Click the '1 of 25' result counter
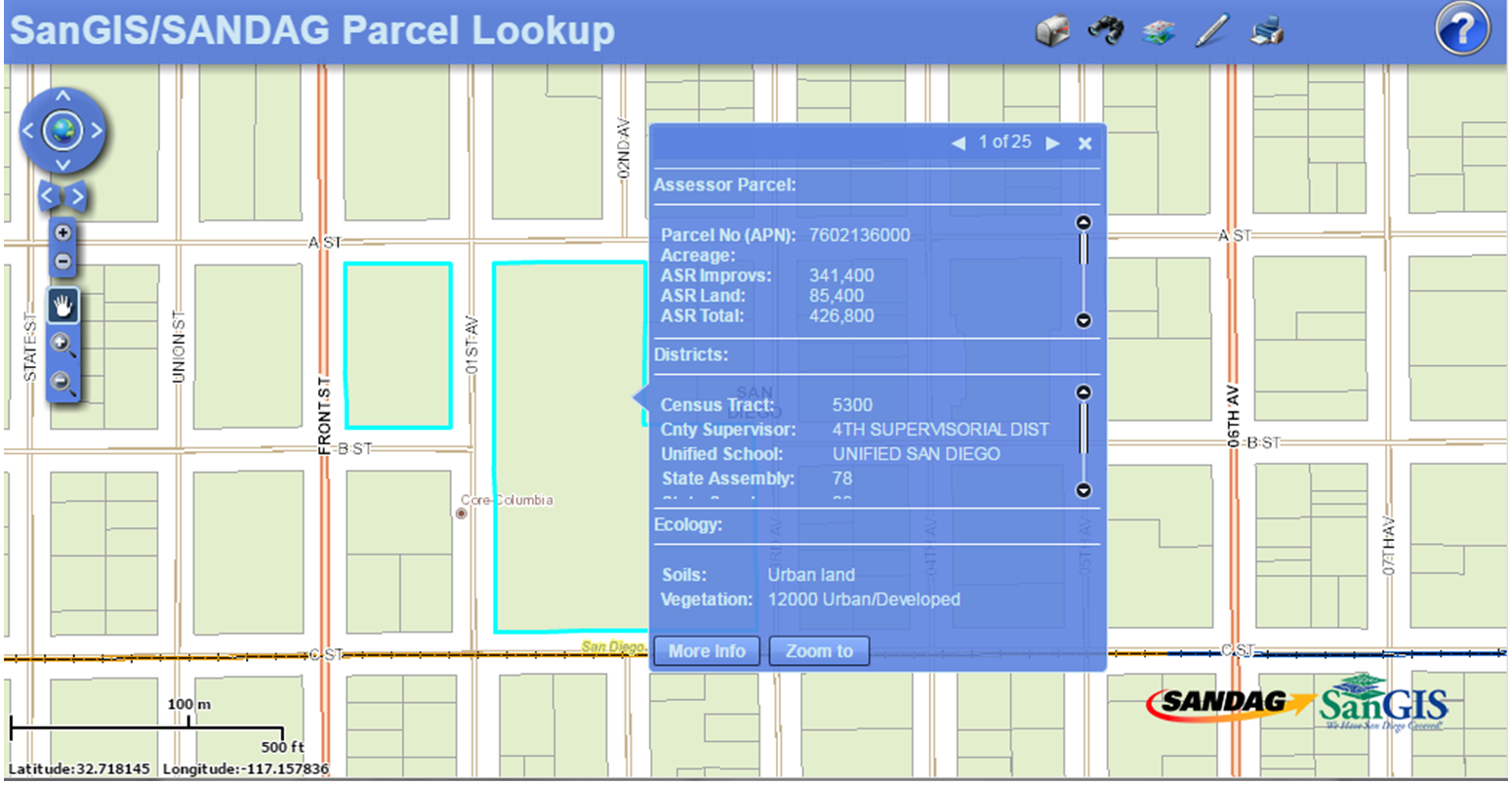 (1004, 143)
